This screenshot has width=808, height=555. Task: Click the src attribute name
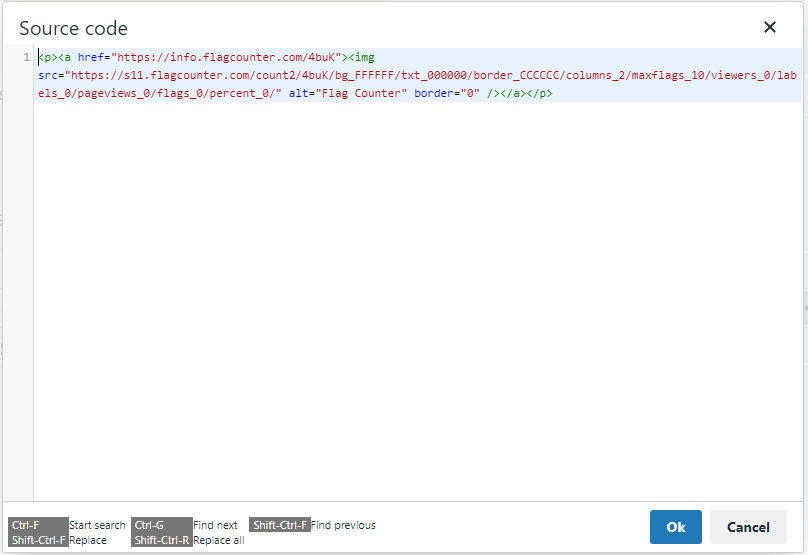[x=47, y=75]
